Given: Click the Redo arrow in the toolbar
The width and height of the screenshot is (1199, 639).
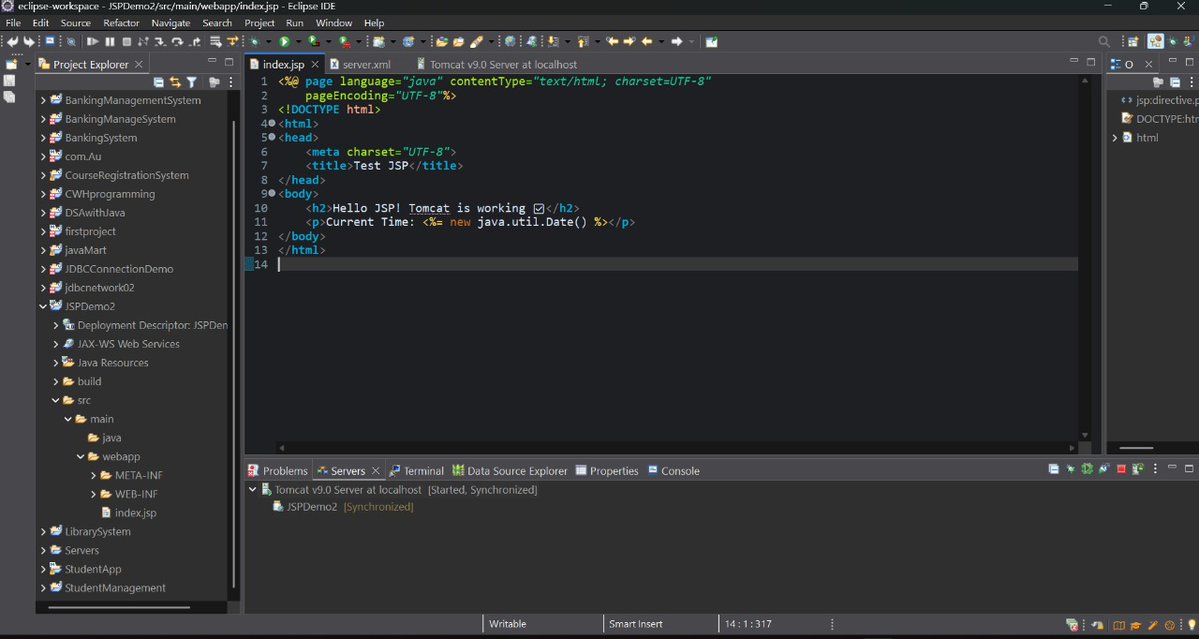Looking at the screenshot, I should (29, 41).
